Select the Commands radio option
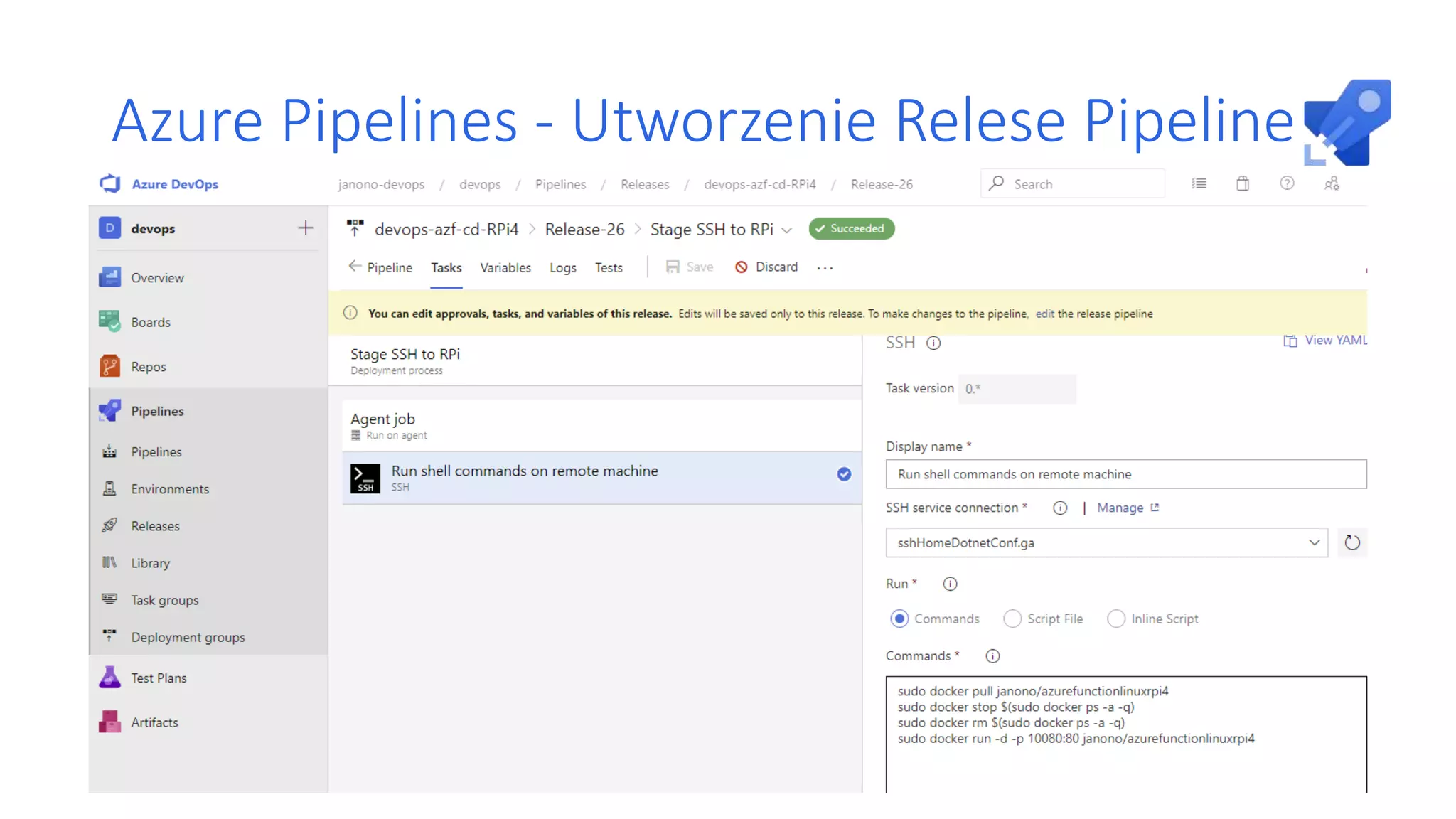This screenshot has height=819, width=1456. coord(899,619)
